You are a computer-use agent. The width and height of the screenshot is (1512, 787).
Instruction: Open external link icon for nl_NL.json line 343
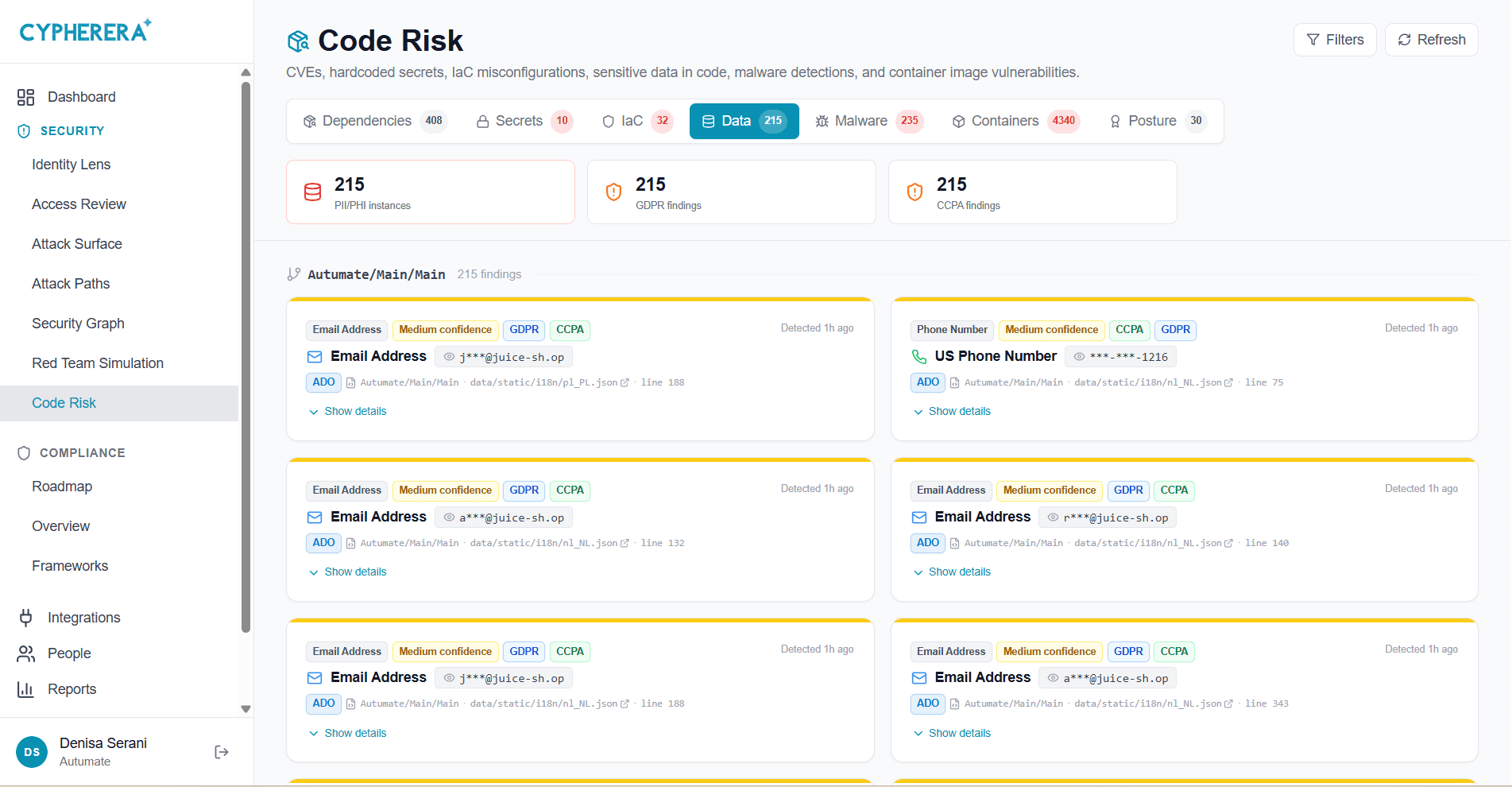pyautogui.click(x=1228, y=704)
